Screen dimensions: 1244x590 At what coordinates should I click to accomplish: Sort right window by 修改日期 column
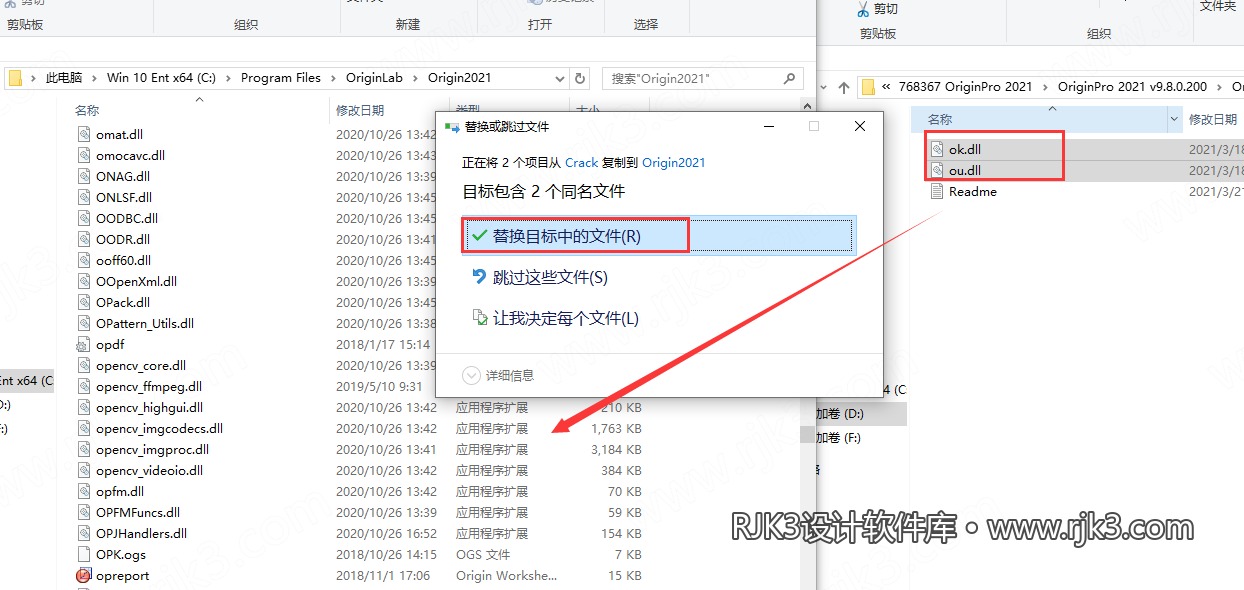(x=1213, y=119)
